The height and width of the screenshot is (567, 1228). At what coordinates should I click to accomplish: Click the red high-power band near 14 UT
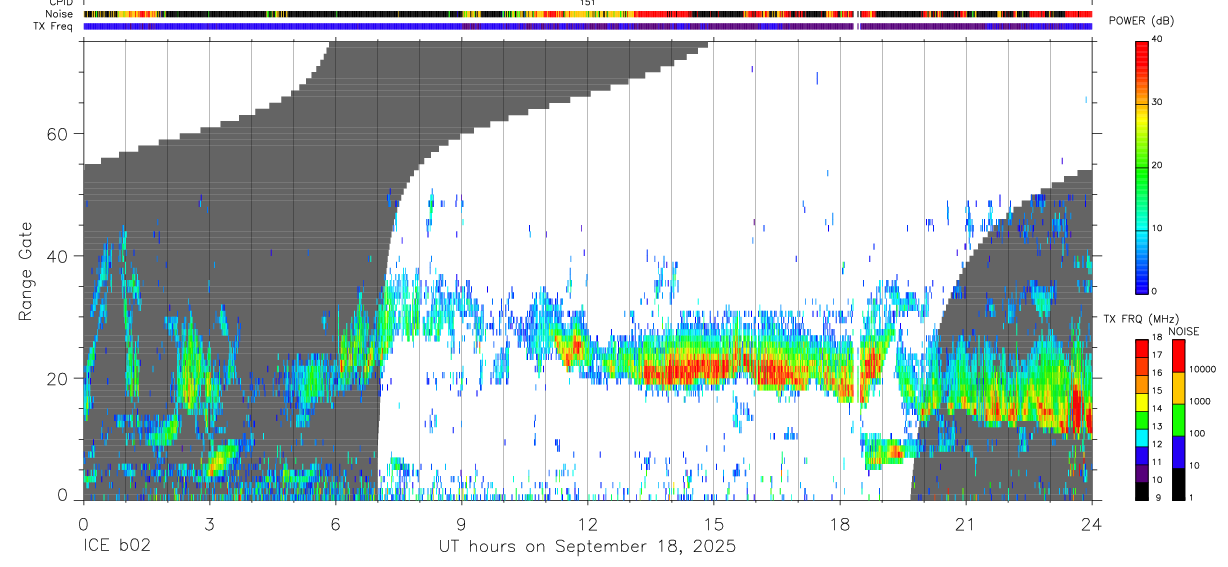tap(690, 372)
